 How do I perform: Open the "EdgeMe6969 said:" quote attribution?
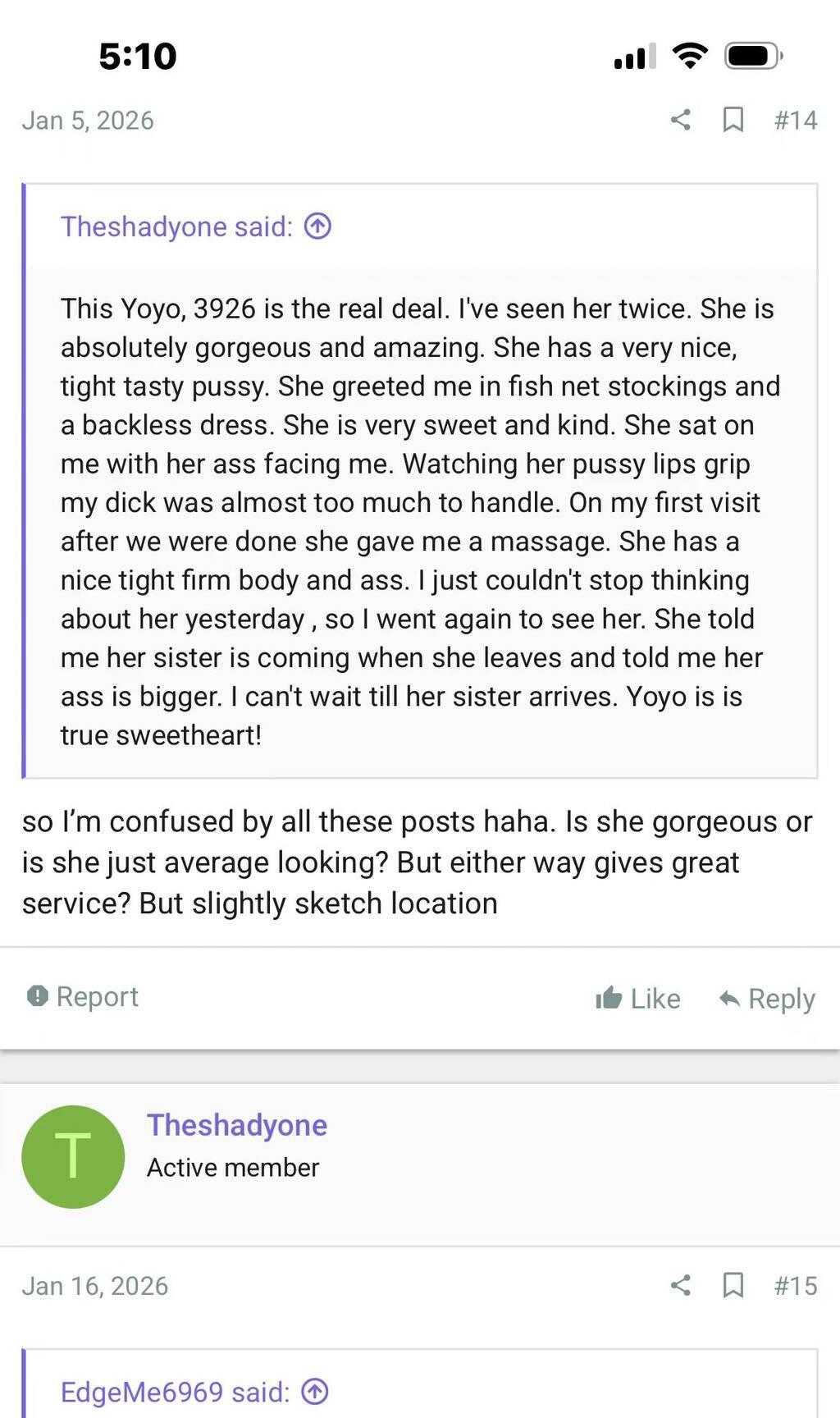175,1392
